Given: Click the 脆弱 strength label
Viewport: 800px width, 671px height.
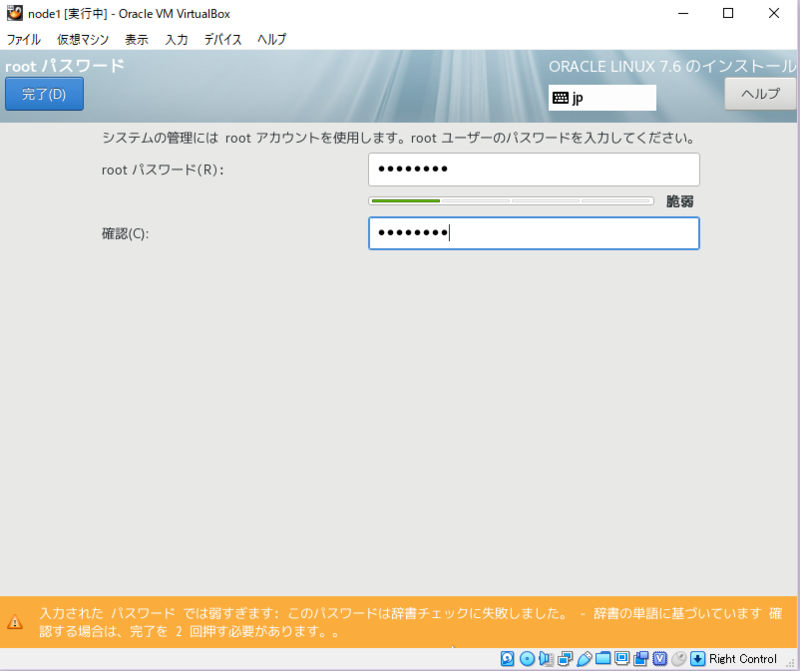Looking at the screenshot, I should [x=680, y=202].
